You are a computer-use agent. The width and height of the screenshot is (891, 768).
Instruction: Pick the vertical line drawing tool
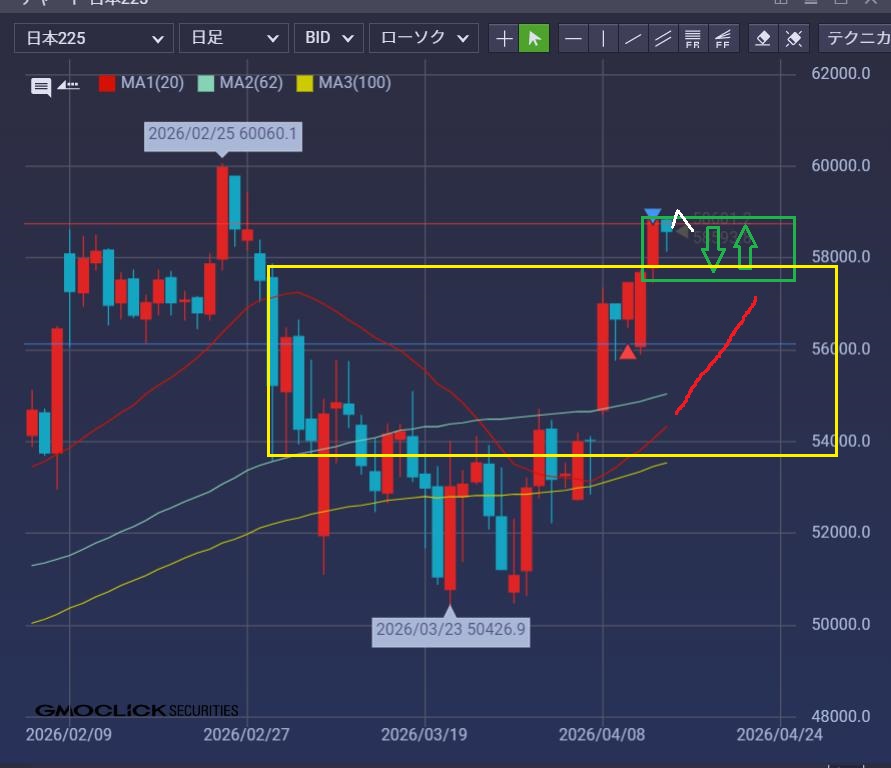tap(603, 39)
